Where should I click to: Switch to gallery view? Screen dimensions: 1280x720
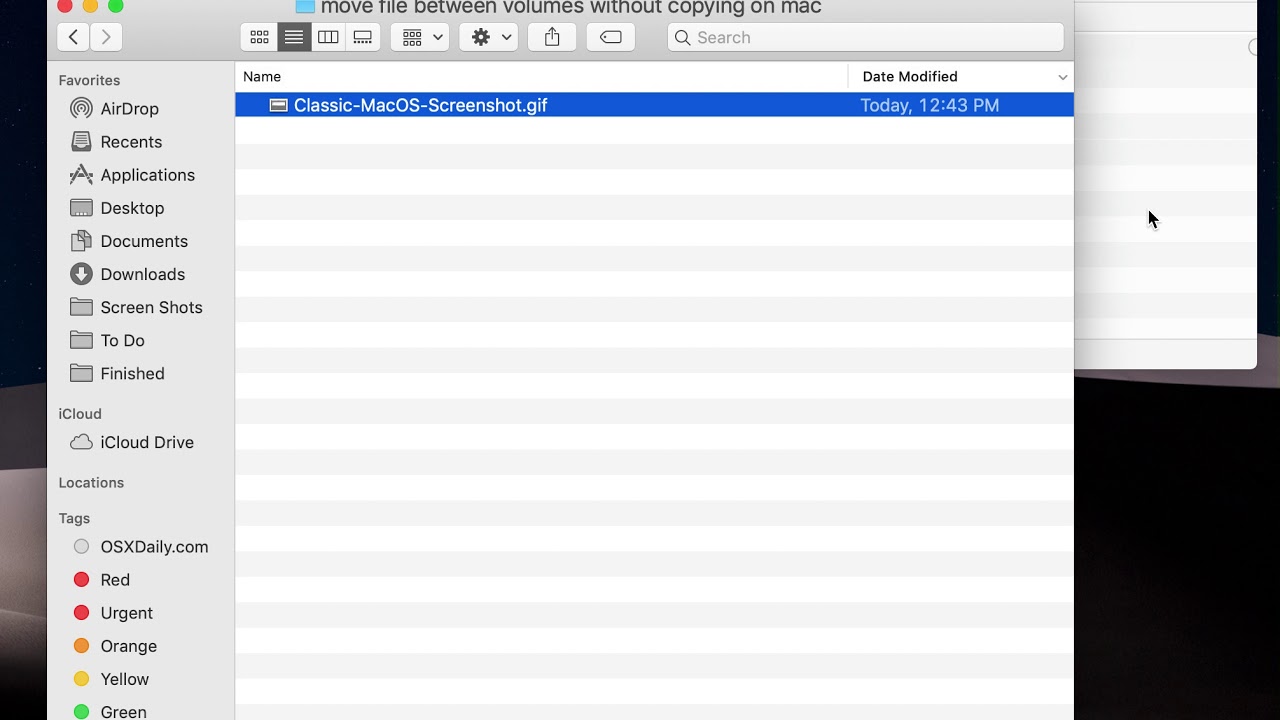pyautogui.click(x=363, y=37)
